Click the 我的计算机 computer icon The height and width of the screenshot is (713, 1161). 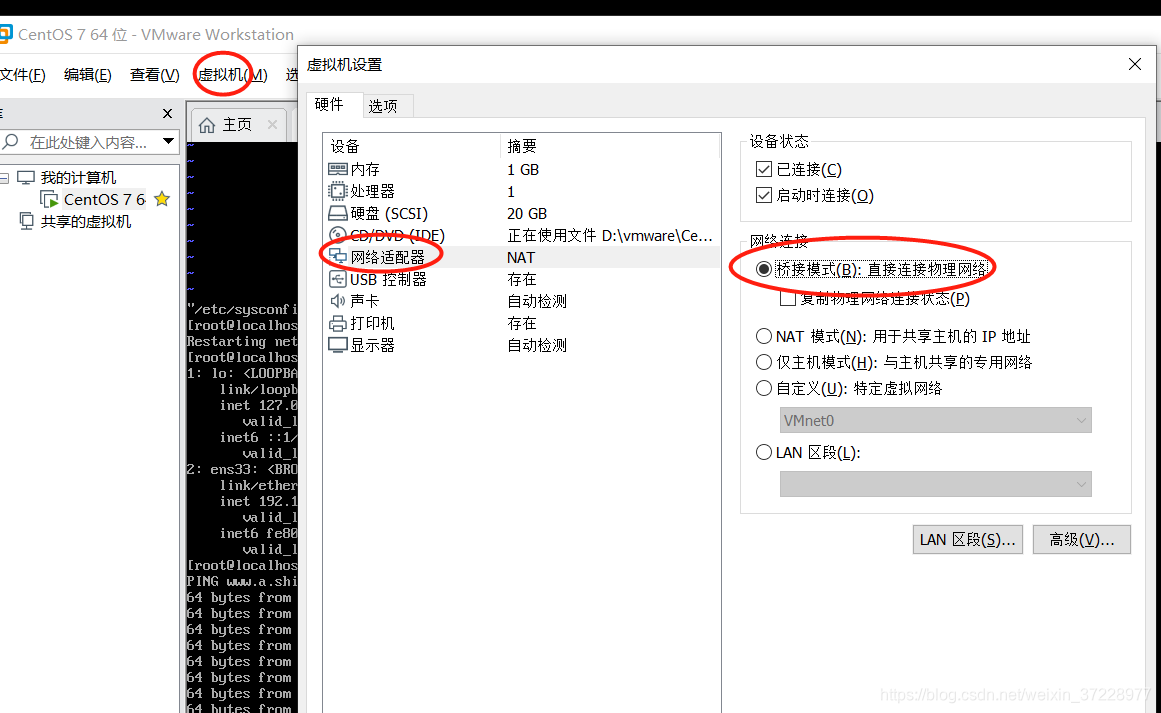(26, 178)
